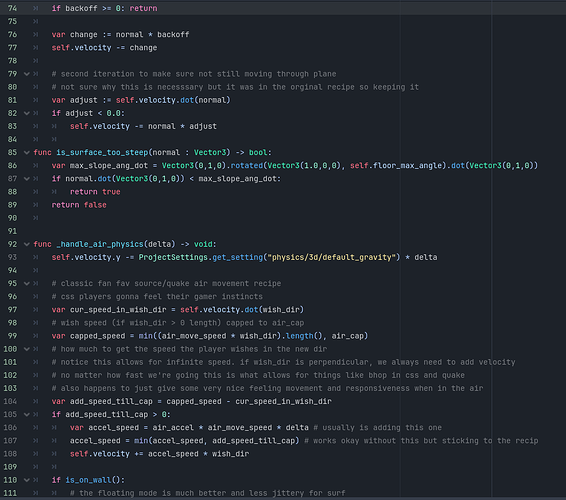
Task: Click line number 86 in the gutter
Action: tap(12, 166)
